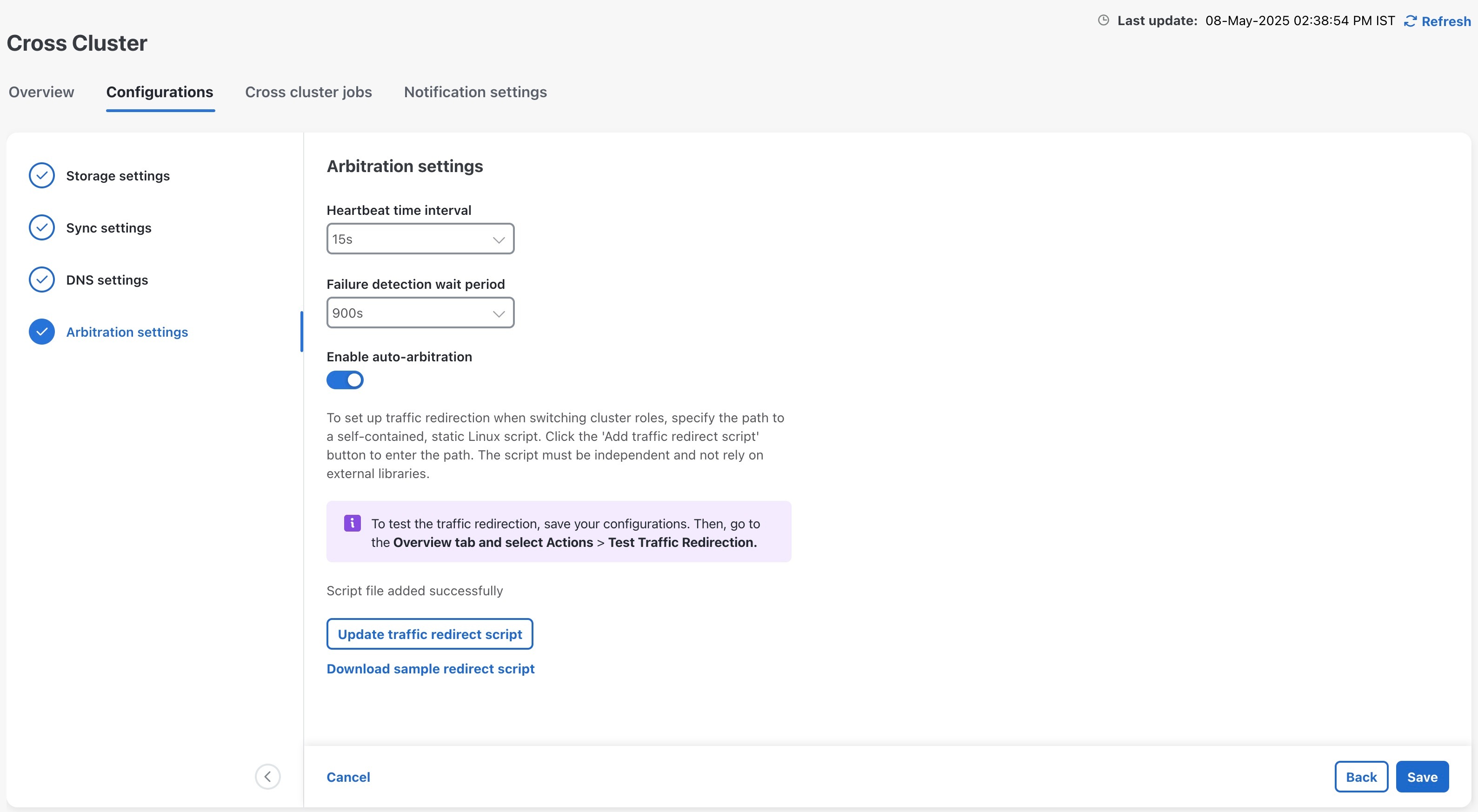Screen dimensions: 1478x812
Task: Click the 'Enable auto-arbitration' label
Action: point(399,357)
